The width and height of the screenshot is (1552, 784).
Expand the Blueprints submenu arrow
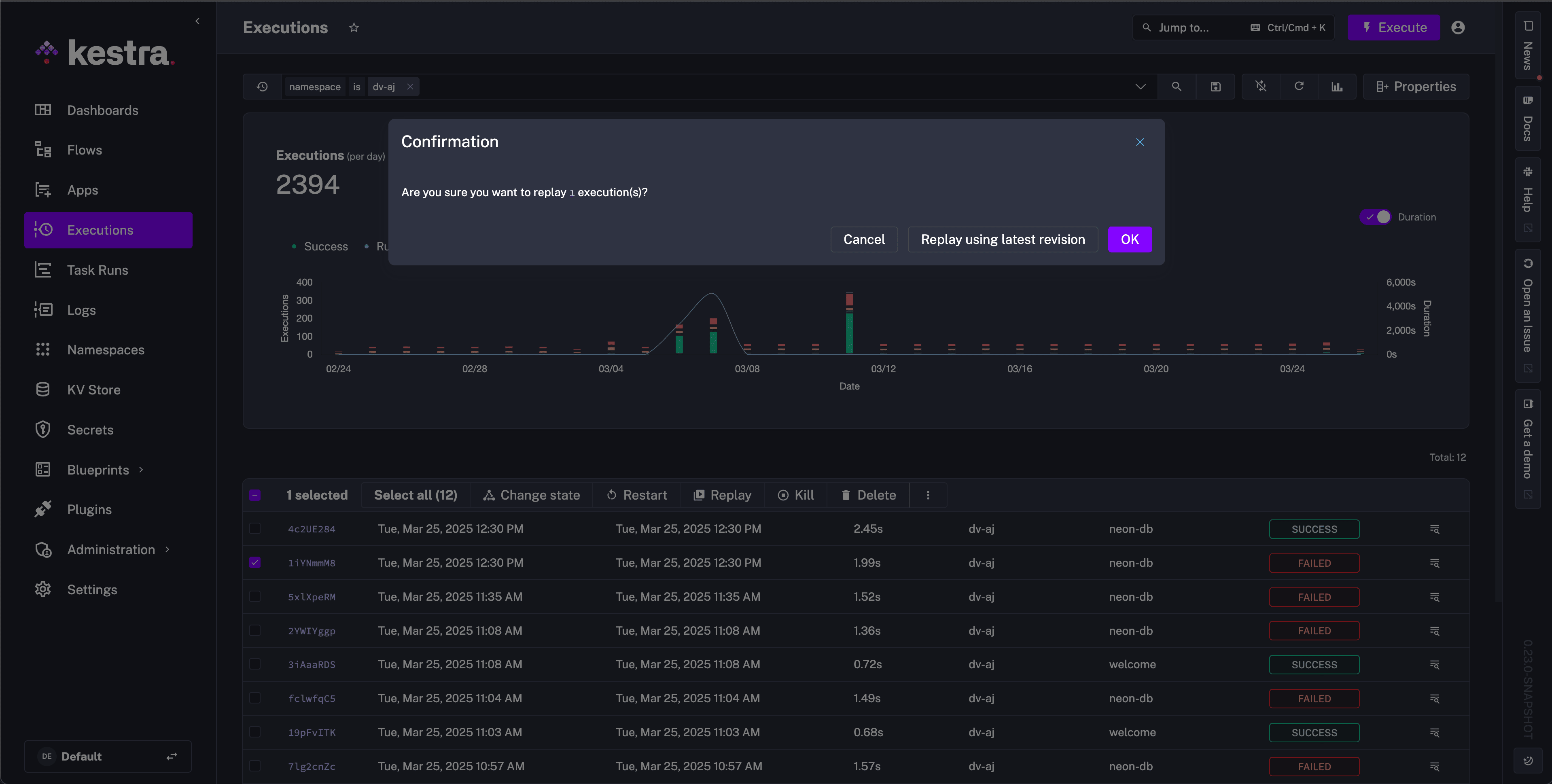(x=141, y=469)
